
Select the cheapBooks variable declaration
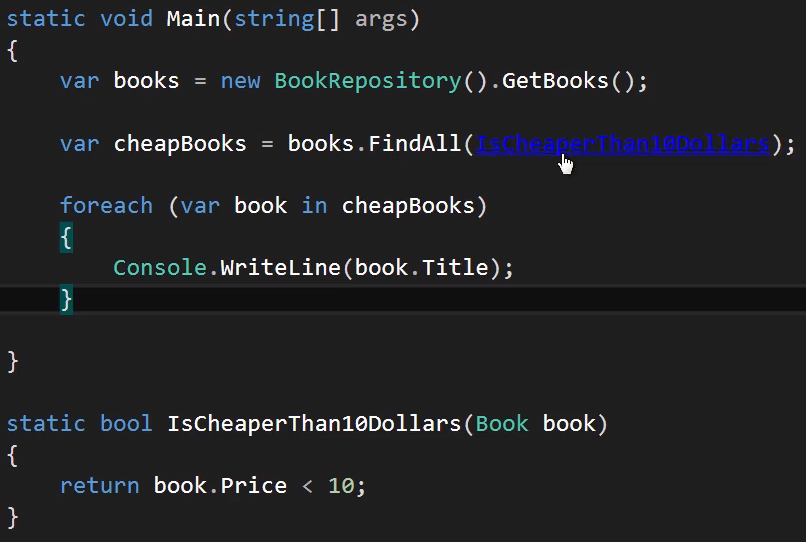[180, 143]
